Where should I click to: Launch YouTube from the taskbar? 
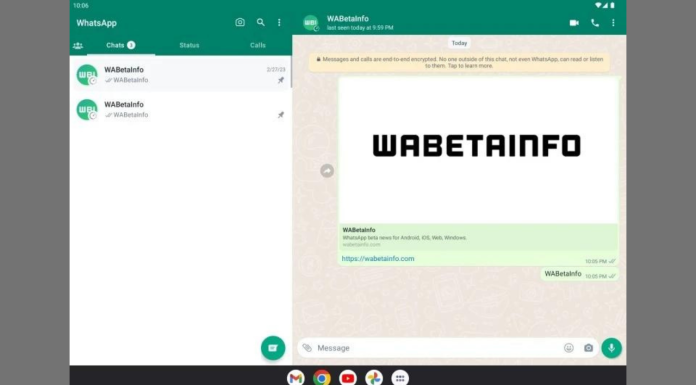pyautogui.click(x=348, y=378)
